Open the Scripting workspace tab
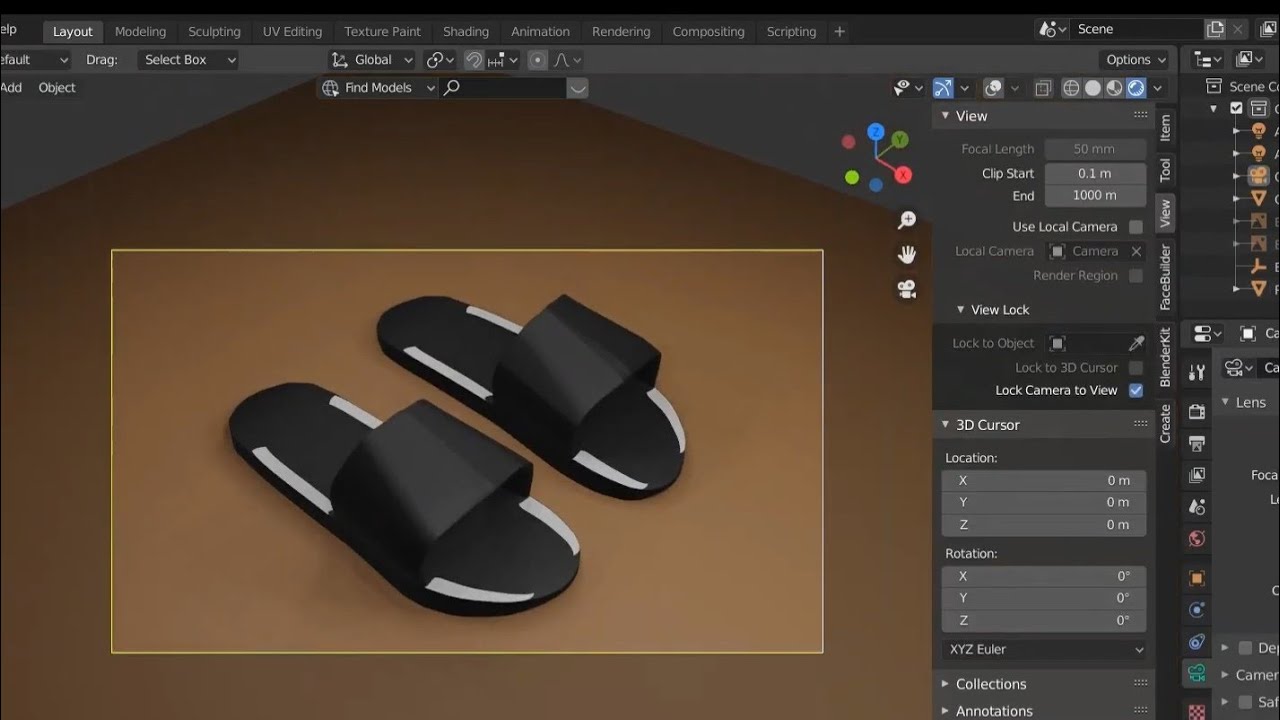 tap(791, 31)
